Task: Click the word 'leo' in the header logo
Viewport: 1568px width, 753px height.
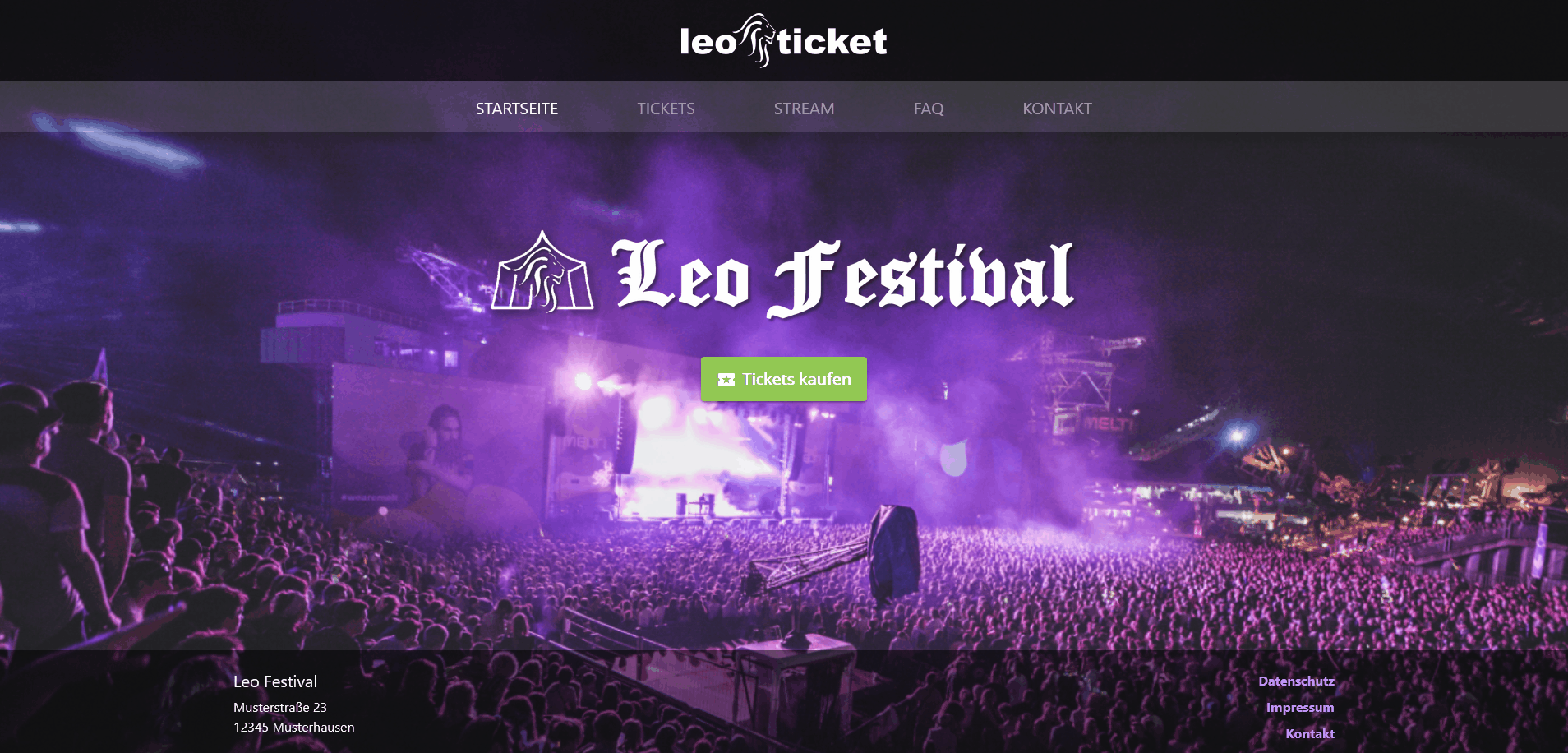Action: (708, 42)
